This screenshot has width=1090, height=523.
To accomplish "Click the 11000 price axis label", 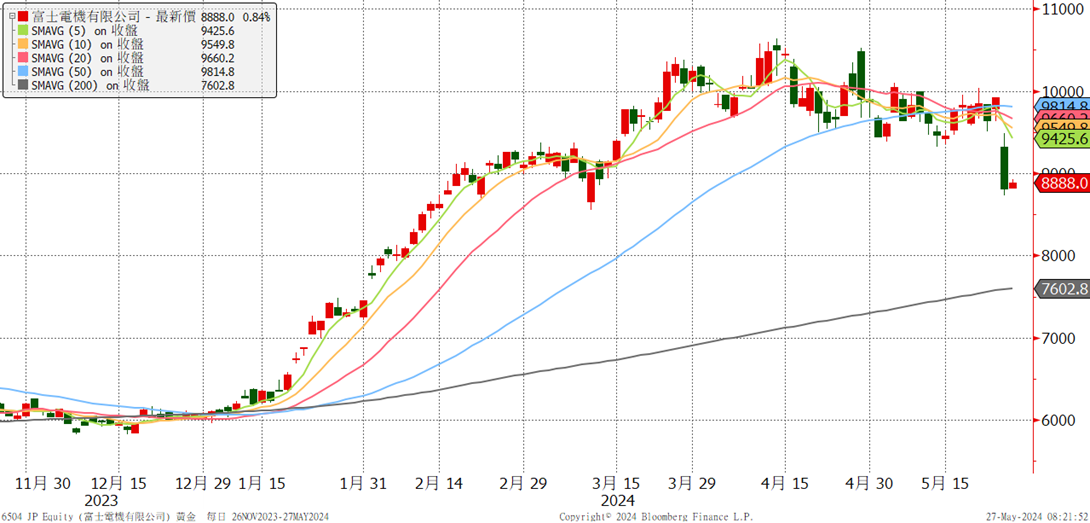I will pyautogui.click(x=1062, y=9).
